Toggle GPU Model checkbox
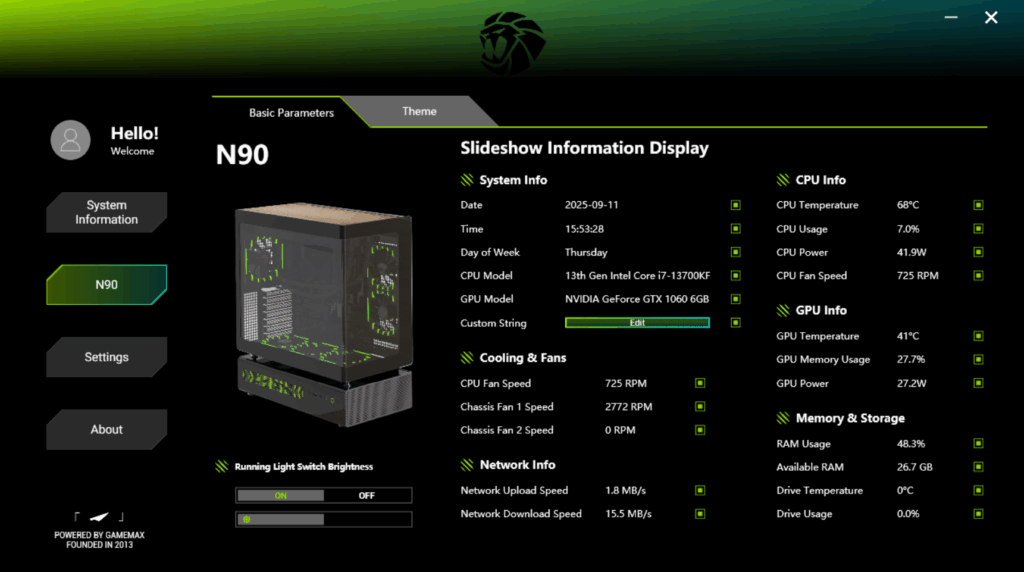This screenshot has height=572, width=1024. (x=735, y=299)
